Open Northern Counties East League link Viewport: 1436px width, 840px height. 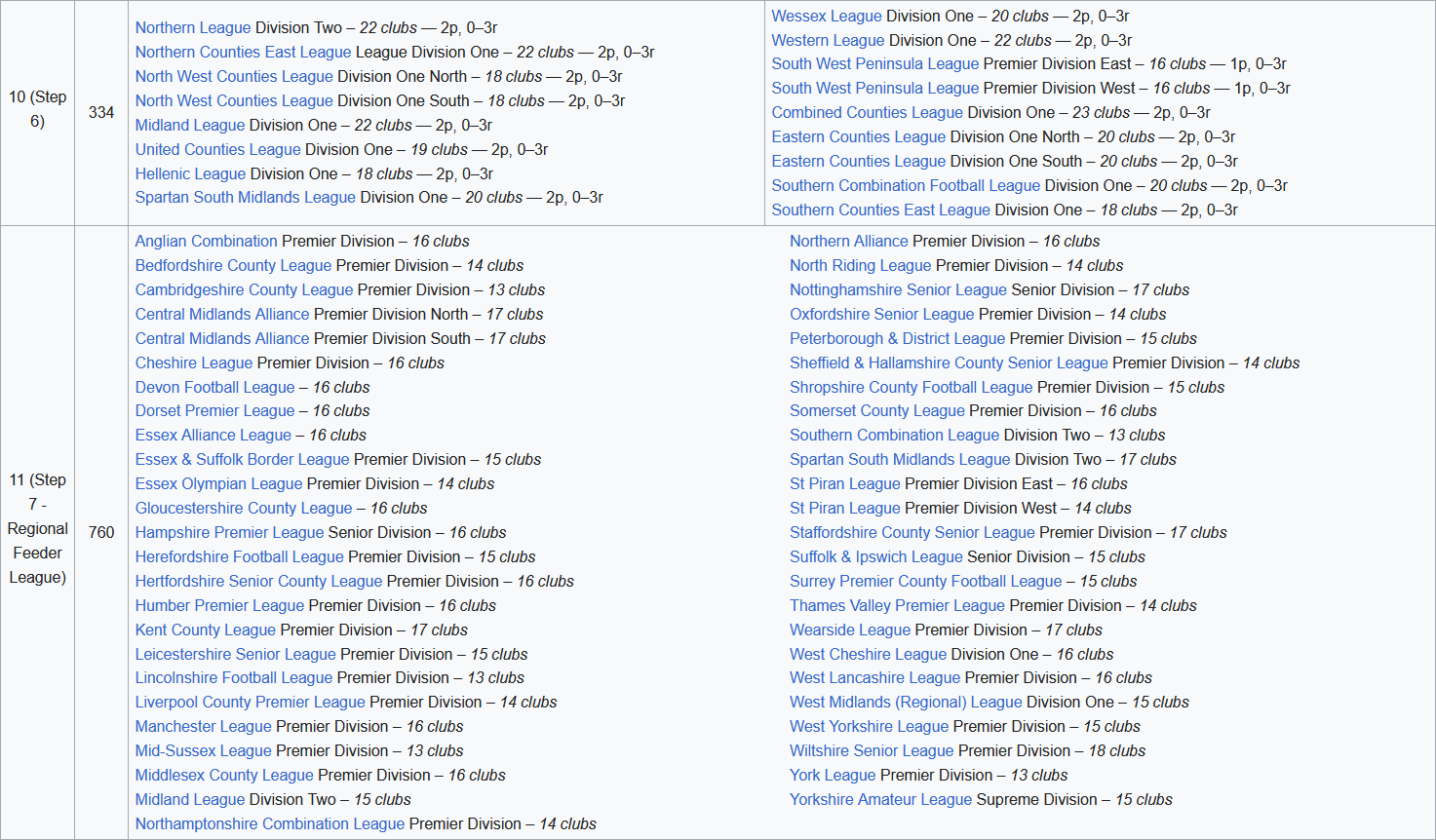[x=244, y=53]
